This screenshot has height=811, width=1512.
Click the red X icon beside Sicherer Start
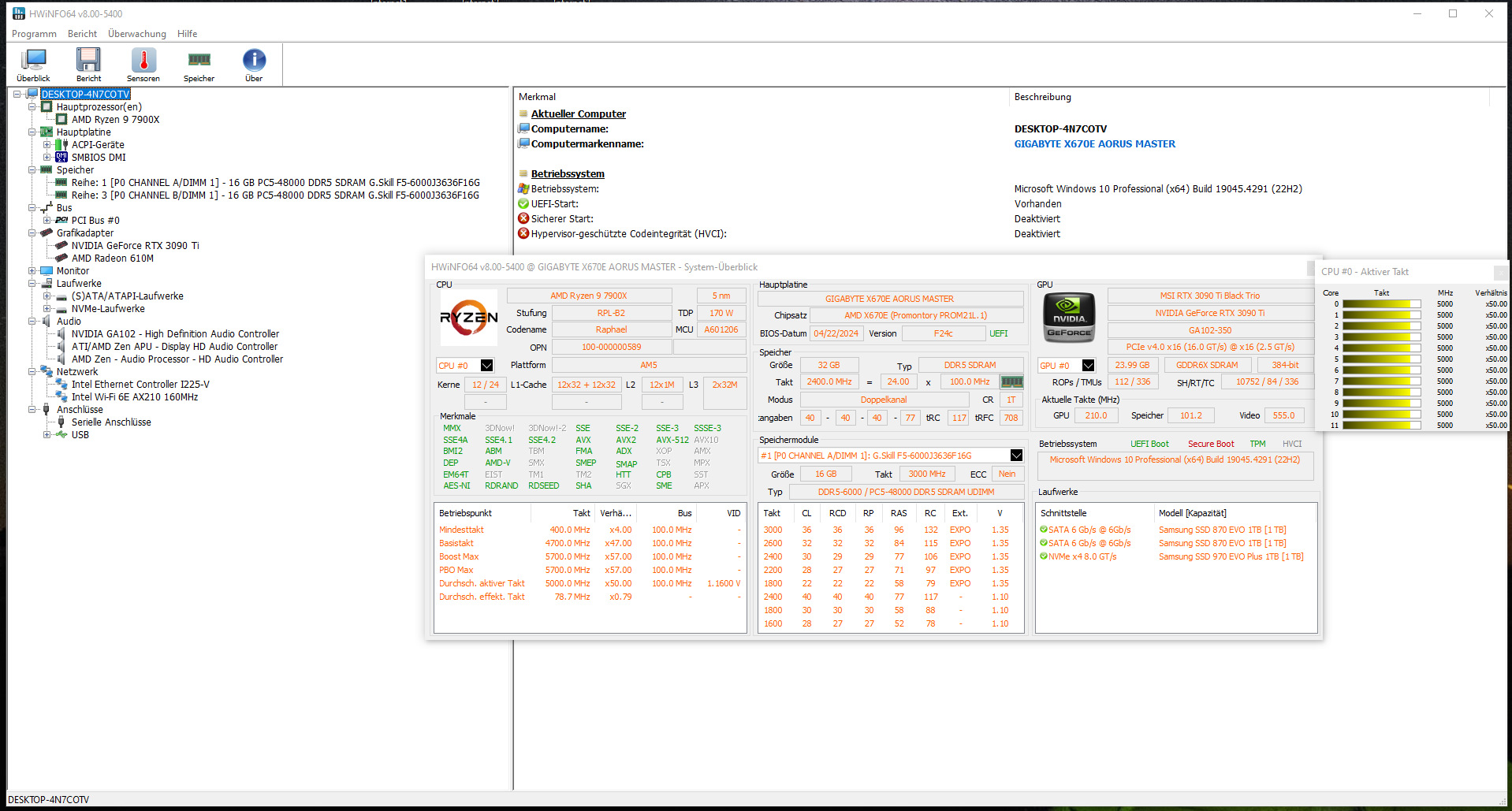point(523,218)
